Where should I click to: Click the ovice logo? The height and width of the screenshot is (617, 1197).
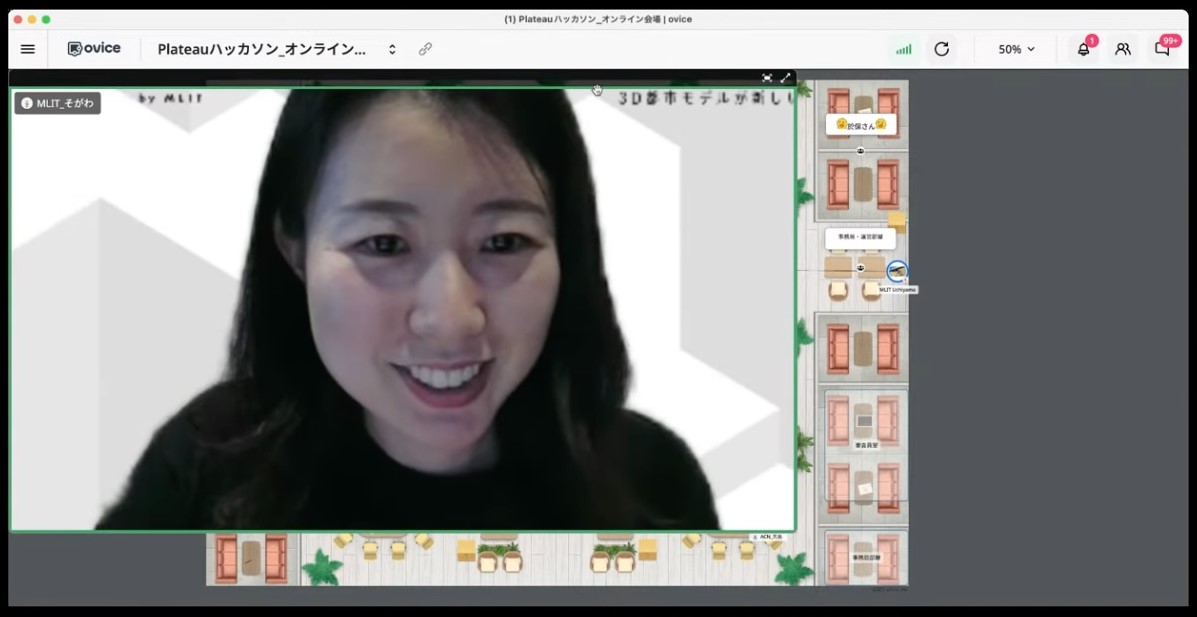pyautogui.click(x=94, y=49)
